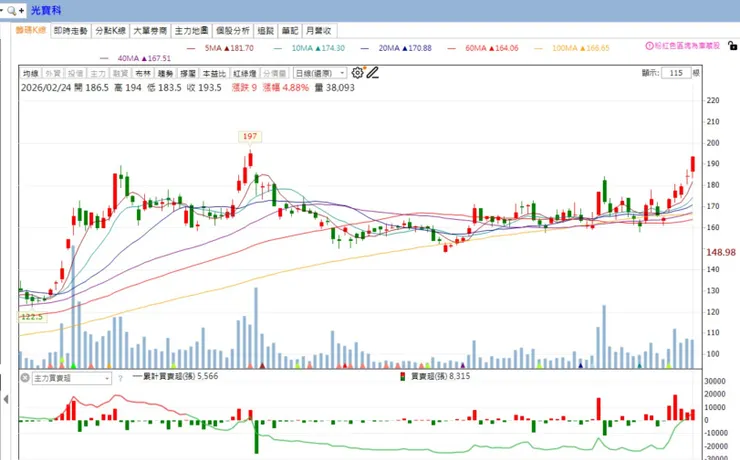Click the magnifier search icon
This screenshot has width=740, height=460.
(x=11, y=10)
